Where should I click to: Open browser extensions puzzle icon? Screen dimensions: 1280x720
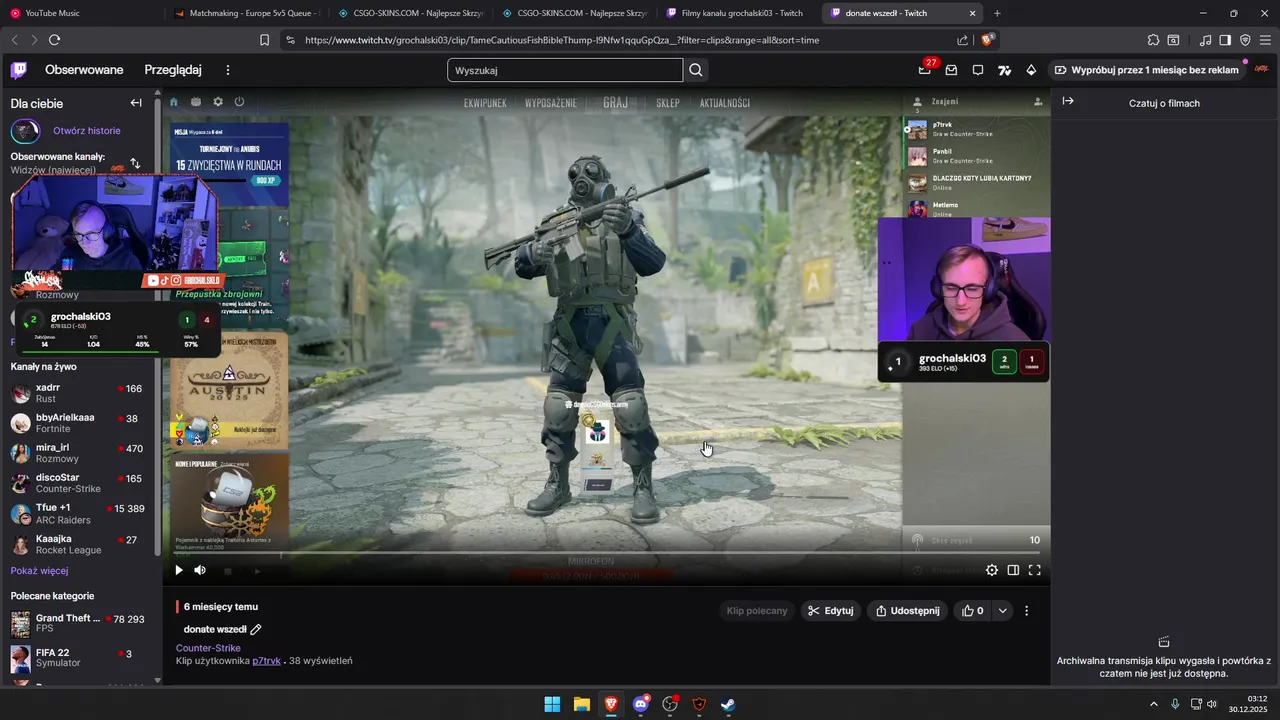(1153, 40)
